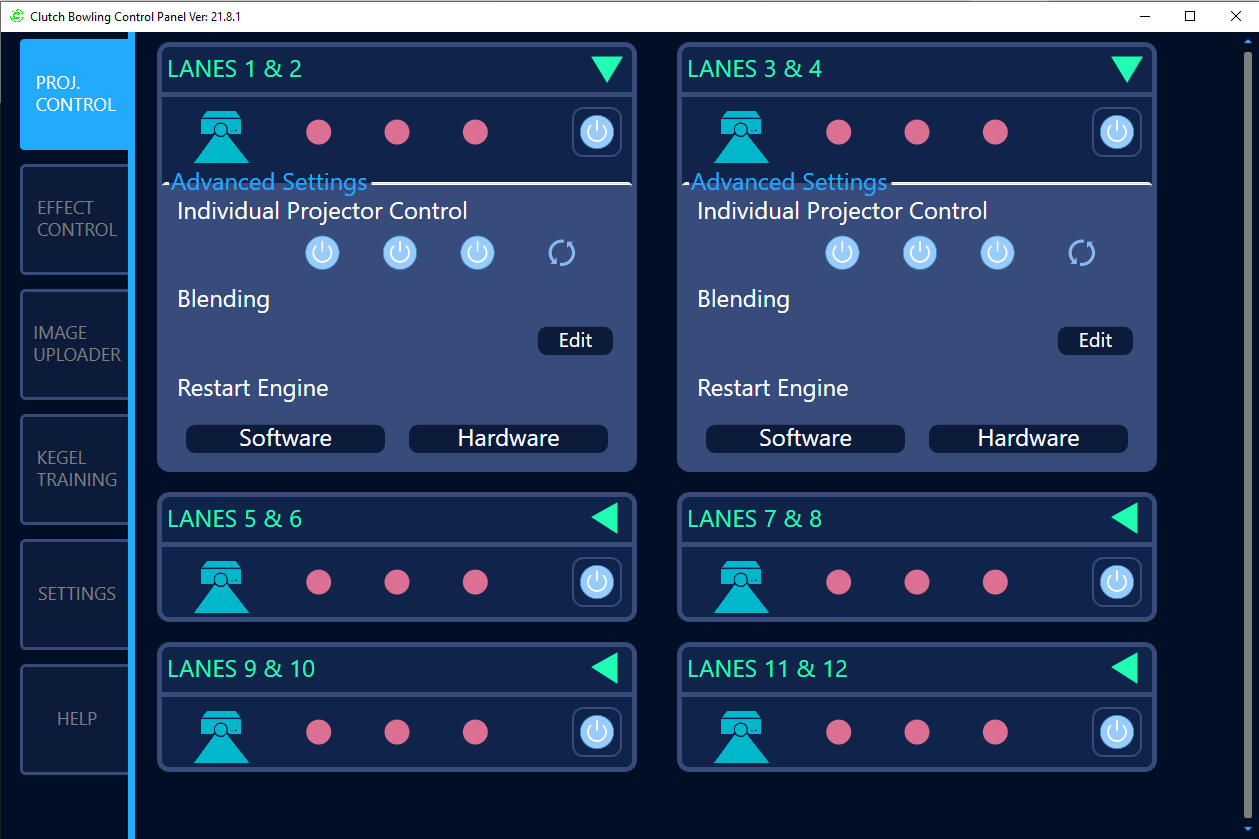Click second status dot in Lanes 9 & 10

coord(397,732)
